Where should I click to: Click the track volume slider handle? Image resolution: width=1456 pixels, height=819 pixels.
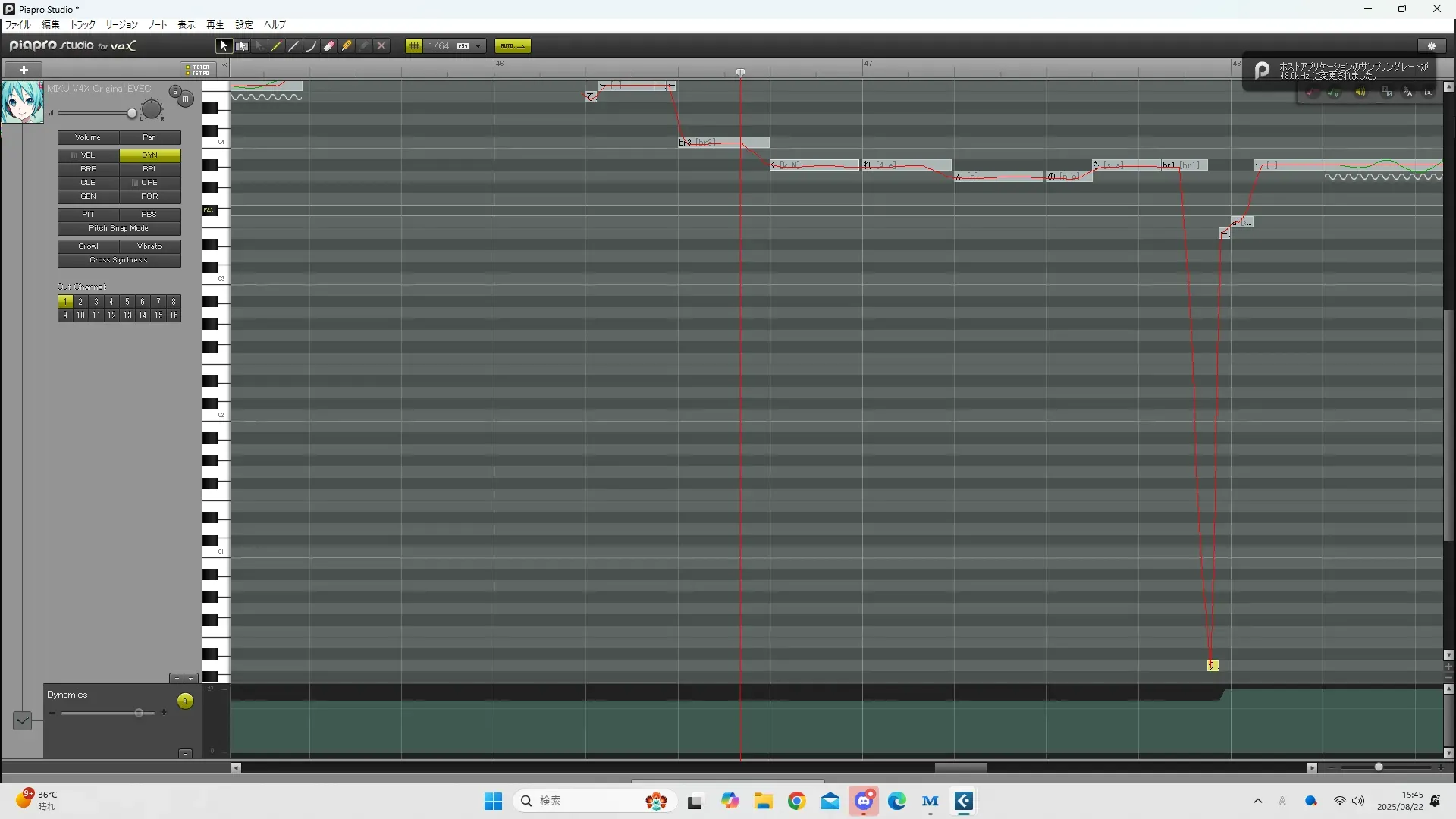tap(132, 114)
